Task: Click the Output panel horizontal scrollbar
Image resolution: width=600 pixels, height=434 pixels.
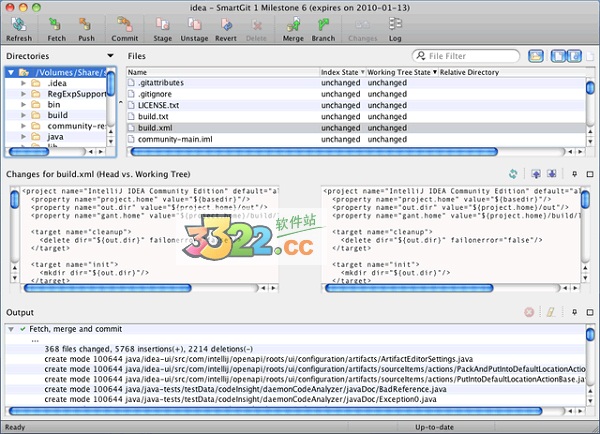Action: (276, 411)
